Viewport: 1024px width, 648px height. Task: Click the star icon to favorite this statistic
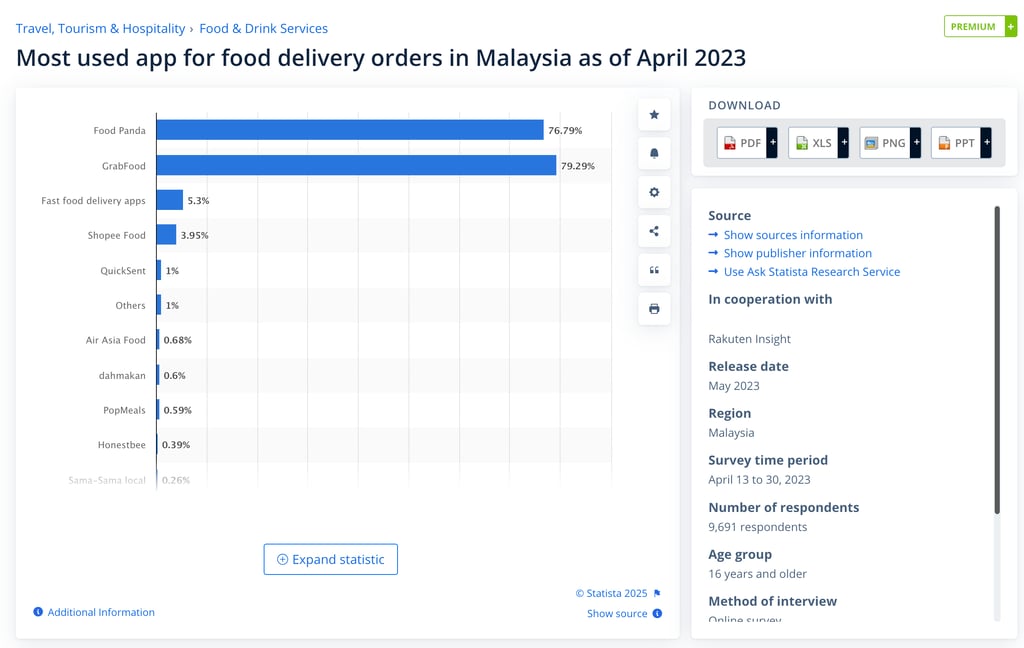tap(654, 114)
